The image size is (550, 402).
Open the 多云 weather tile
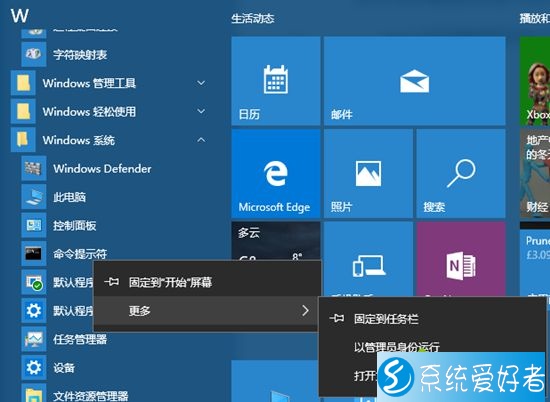tap(276, 241)
